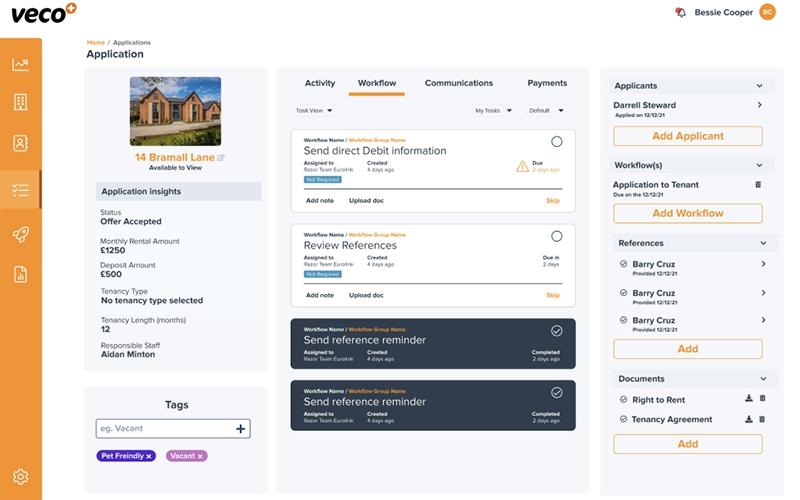Open settings gear in sidebar

[x=20, y=477]
